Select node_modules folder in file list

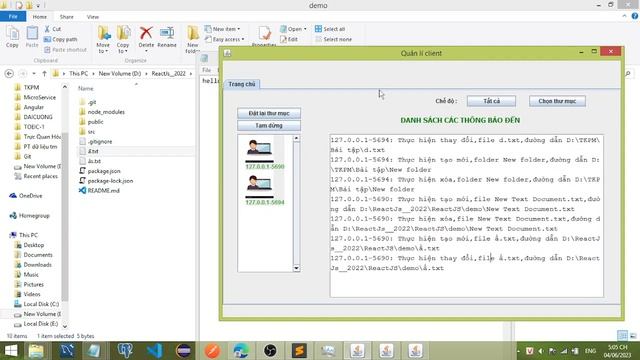(x=106, y=112)
